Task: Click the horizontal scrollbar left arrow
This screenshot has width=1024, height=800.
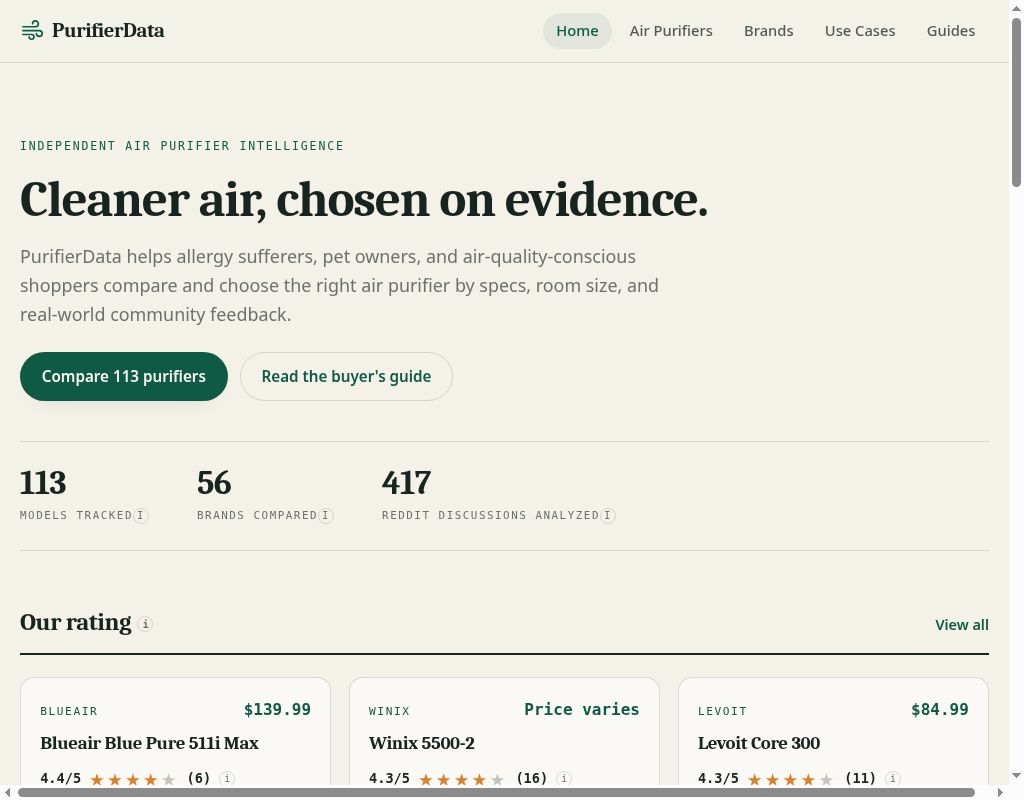Action: point(7,793)
